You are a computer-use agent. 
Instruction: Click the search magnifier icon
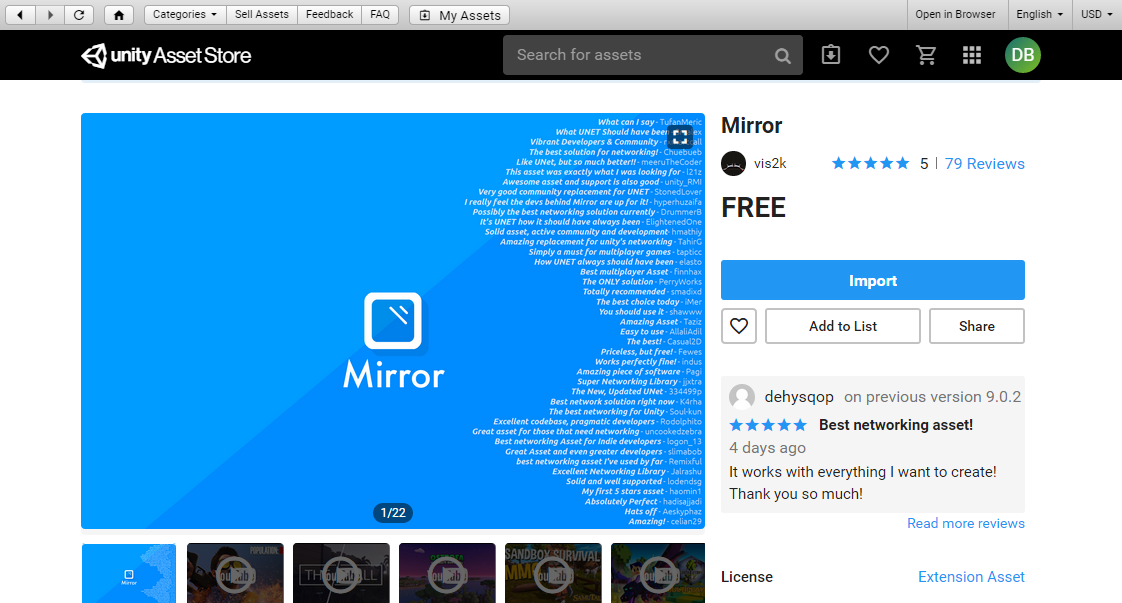coord(783,56)
